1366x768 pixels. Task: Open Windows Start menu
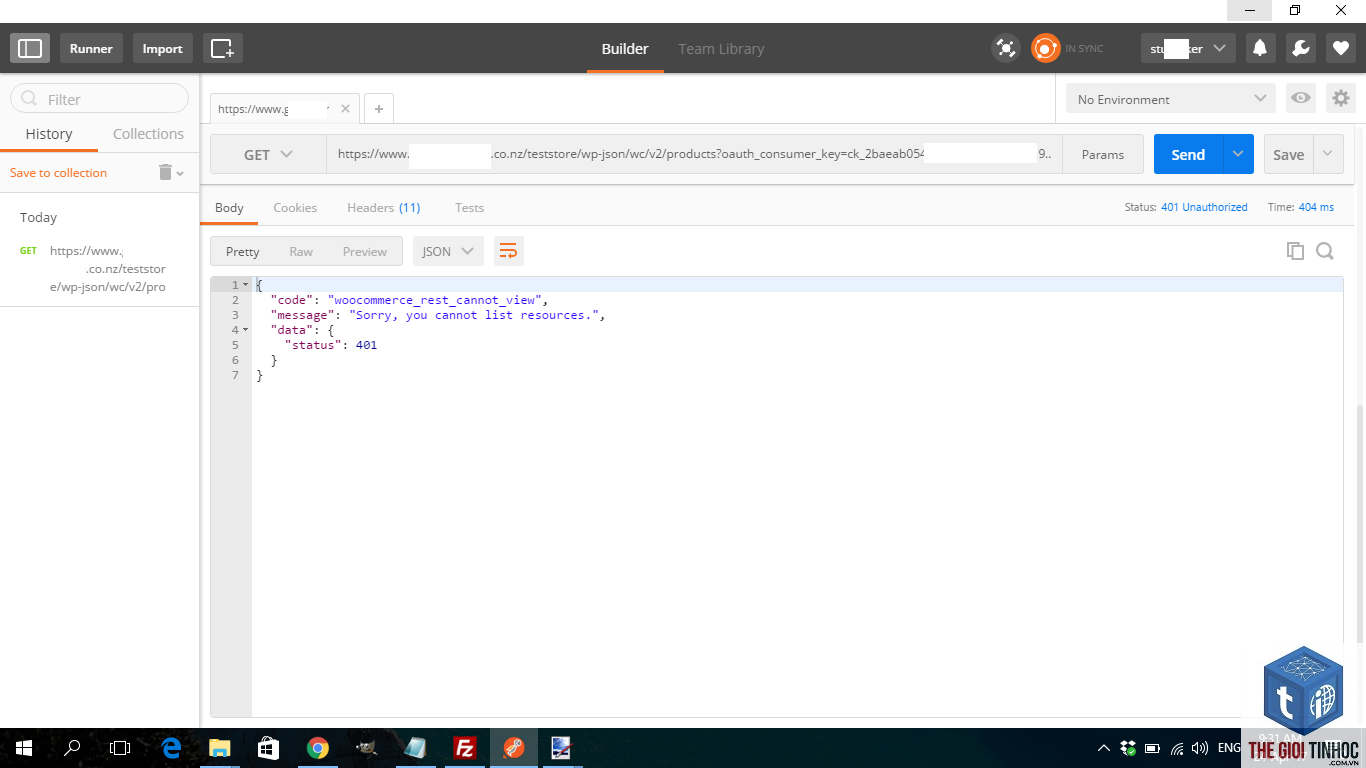point(23,747)
